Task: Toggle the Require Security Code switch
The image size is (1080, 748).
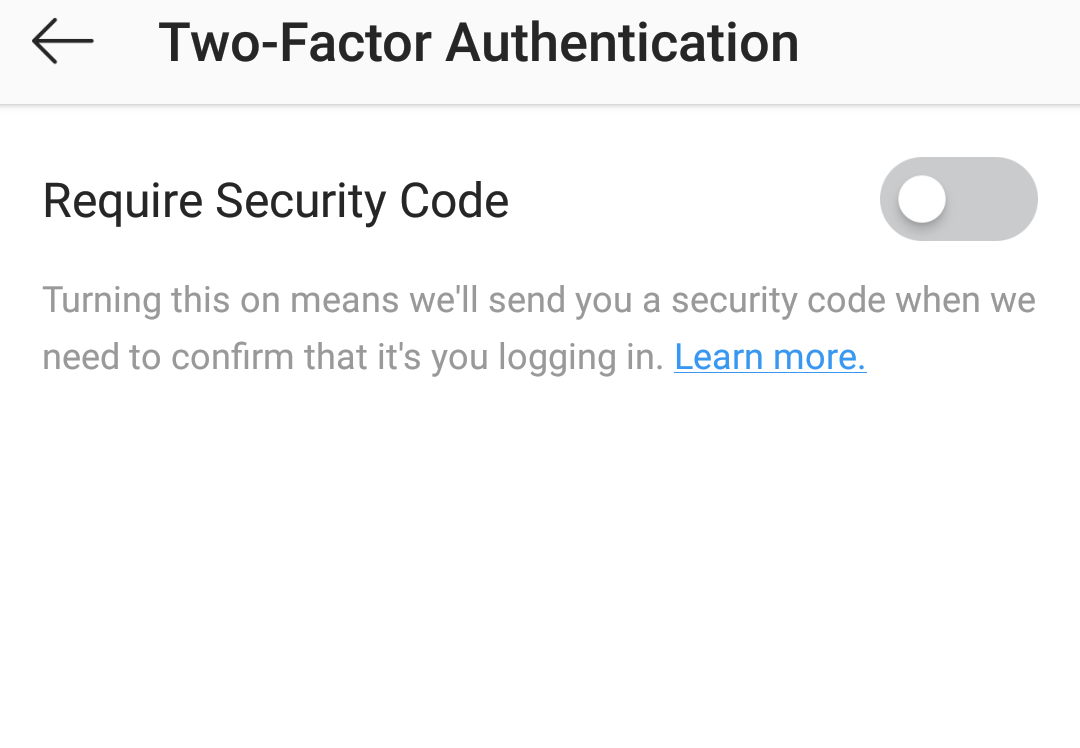Action: point(958,199)
